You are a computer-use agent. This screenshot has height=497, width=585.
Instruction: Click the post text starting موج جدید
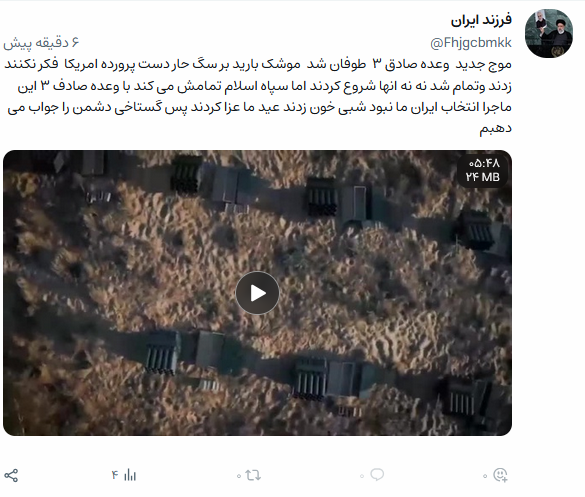tap(257, 96)
